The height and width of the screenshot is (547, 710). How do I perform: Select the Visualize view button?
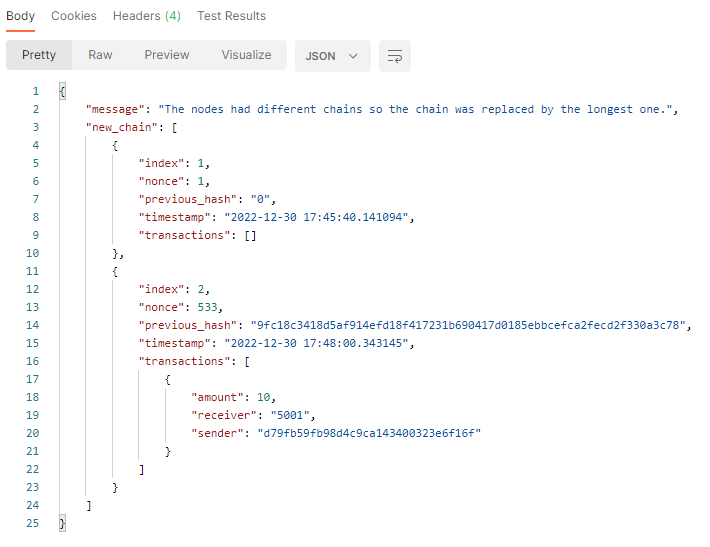coord(246,55)
